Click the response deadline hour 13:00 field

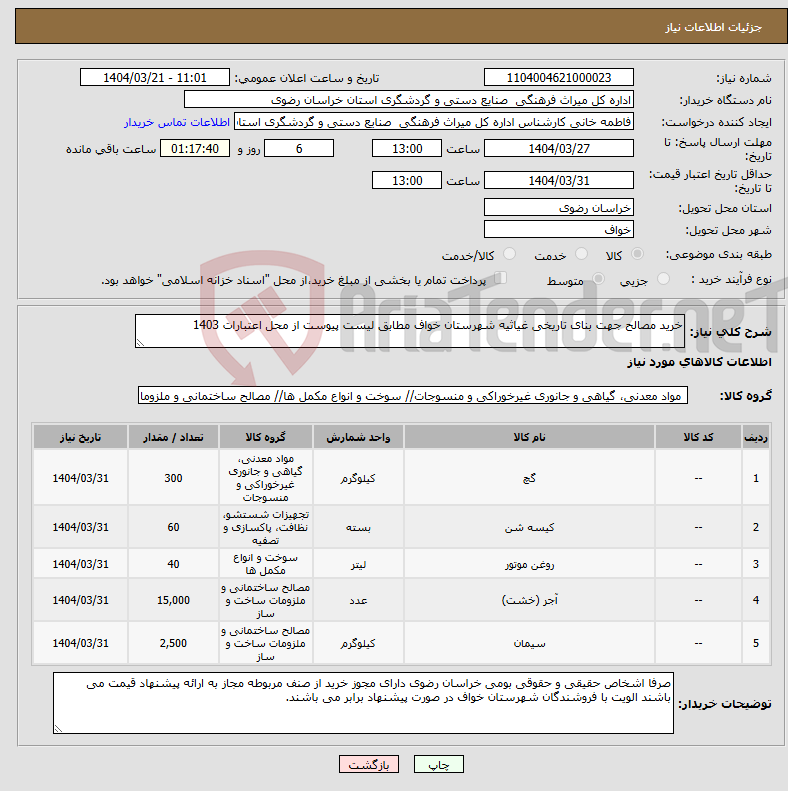(x=407, y=148)
